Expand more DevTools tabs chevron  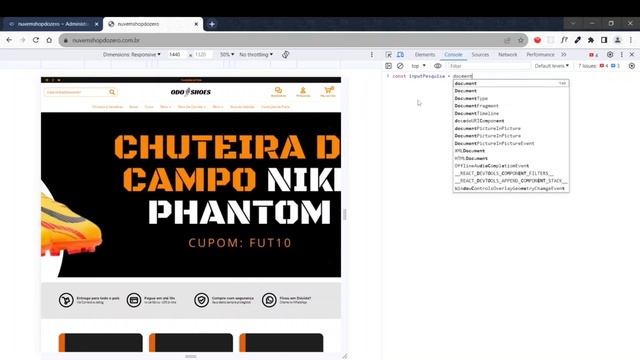[564, 54]
